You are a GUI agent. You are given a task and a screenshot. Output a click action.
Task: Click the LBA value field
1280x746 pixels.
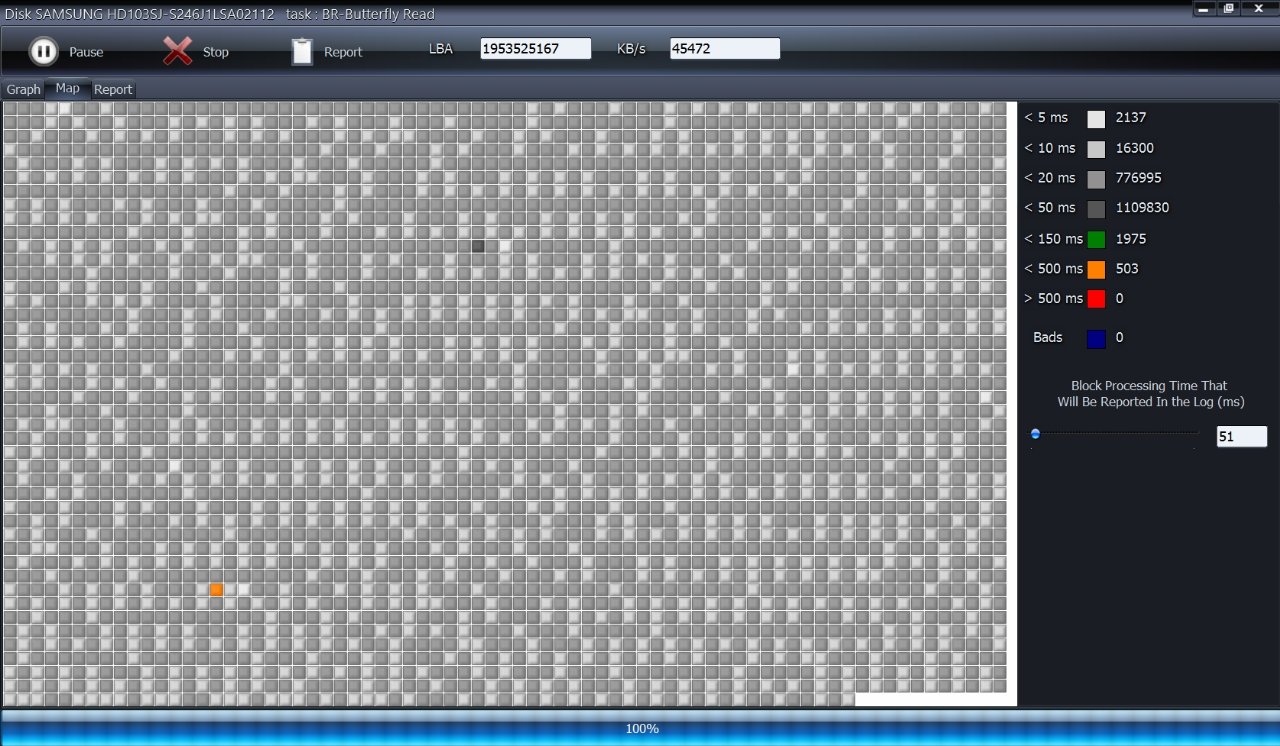[x=536, y=48]
